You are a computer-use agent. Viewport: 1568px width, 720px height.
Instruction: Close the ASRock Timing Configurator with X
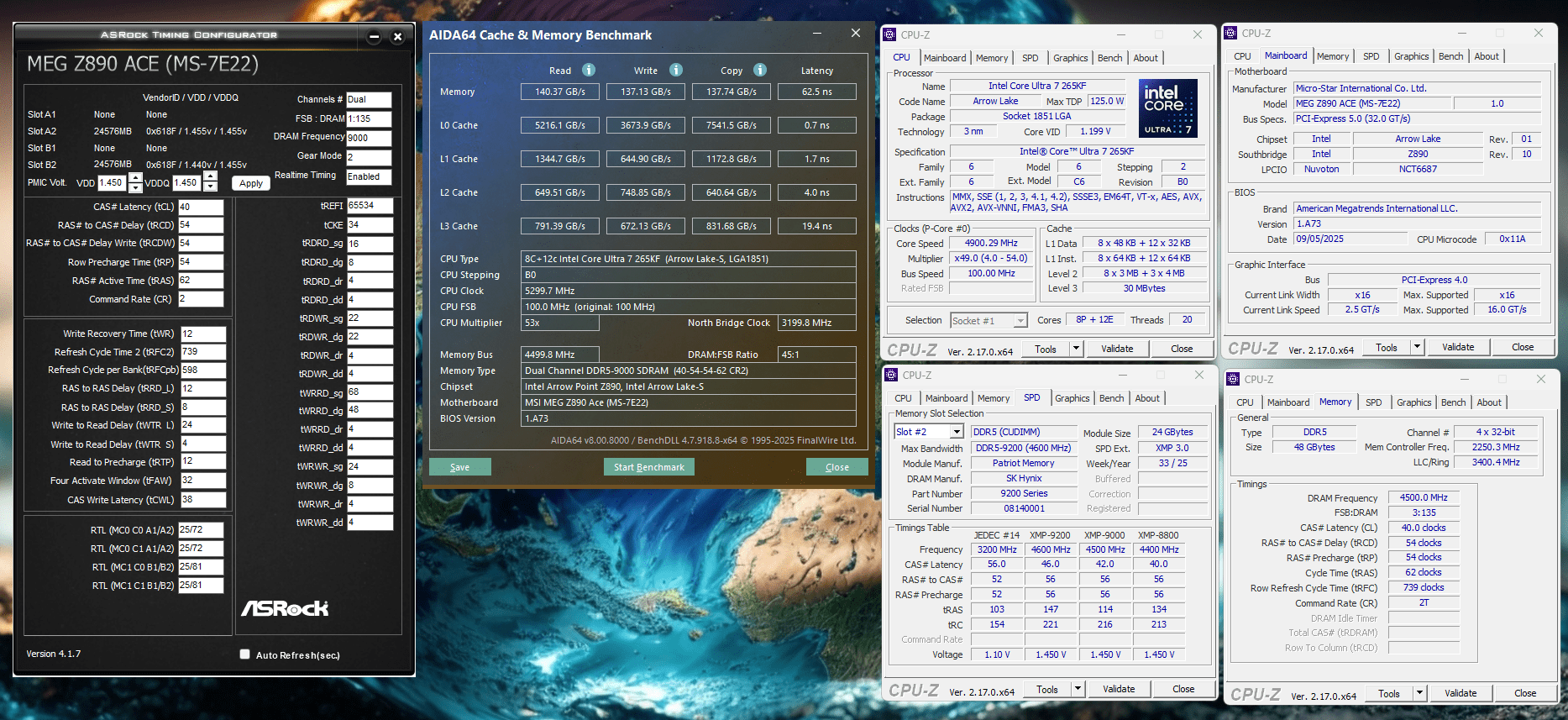(398, 36)
